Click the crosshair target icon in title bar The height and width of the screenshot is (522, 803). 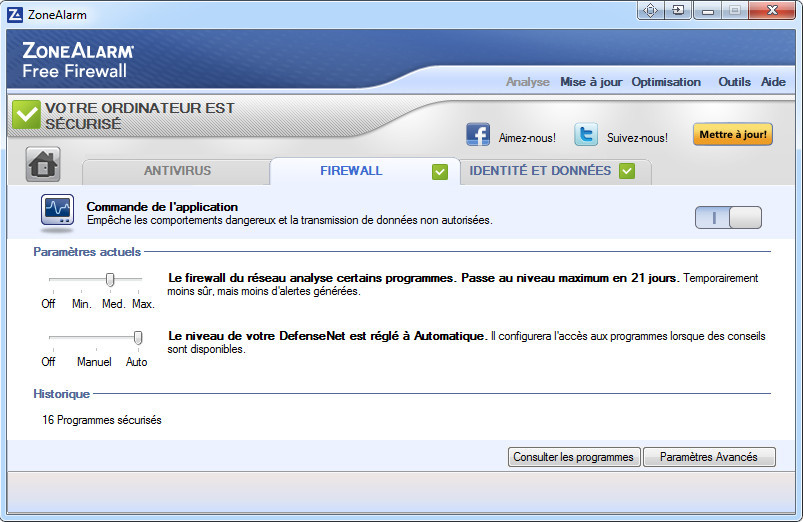click(x=650, y=10)
